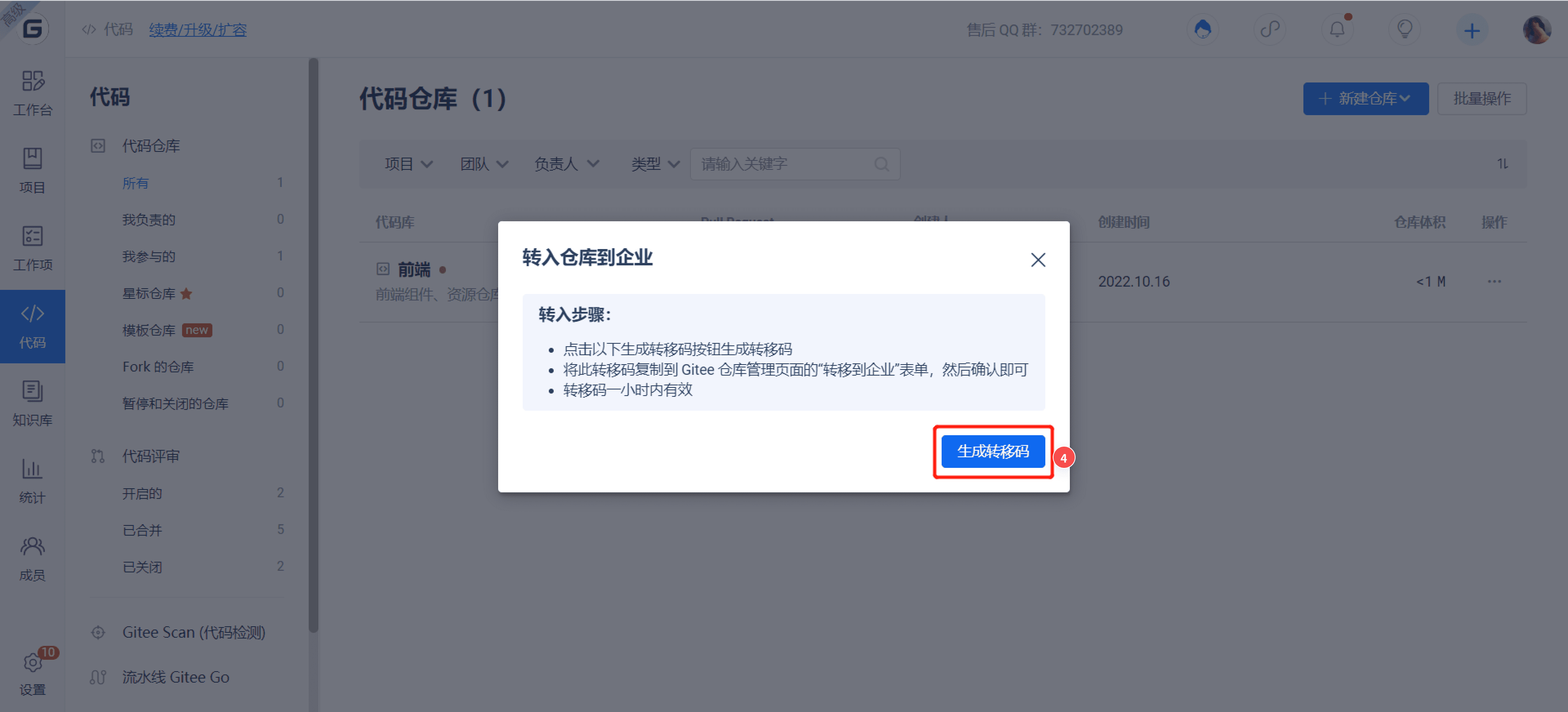Open the 新建仓库 dropdown button

click(x=1365, y=98)
